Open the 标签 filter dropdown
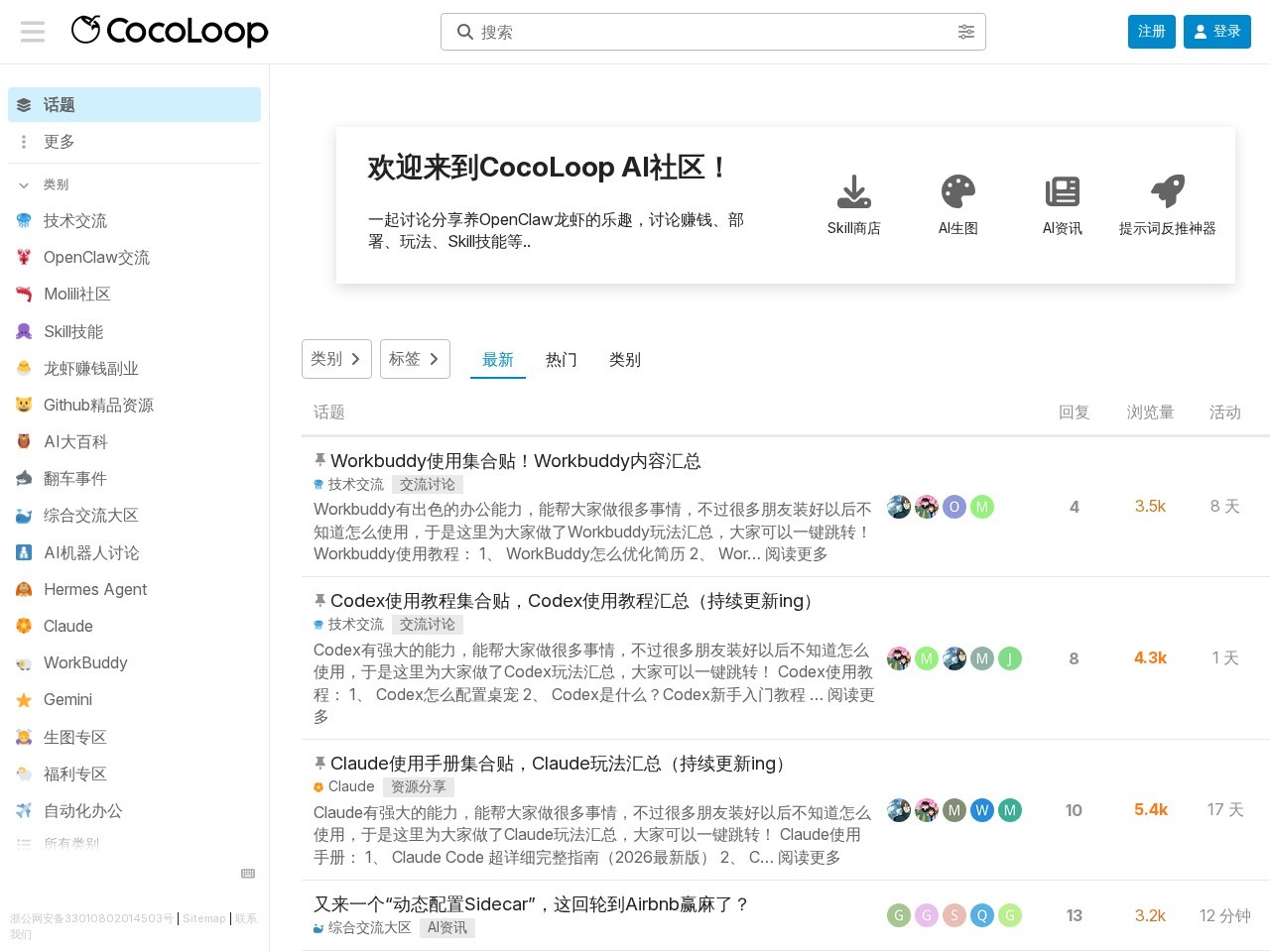The image size is (1270, 952). [415, 359]
